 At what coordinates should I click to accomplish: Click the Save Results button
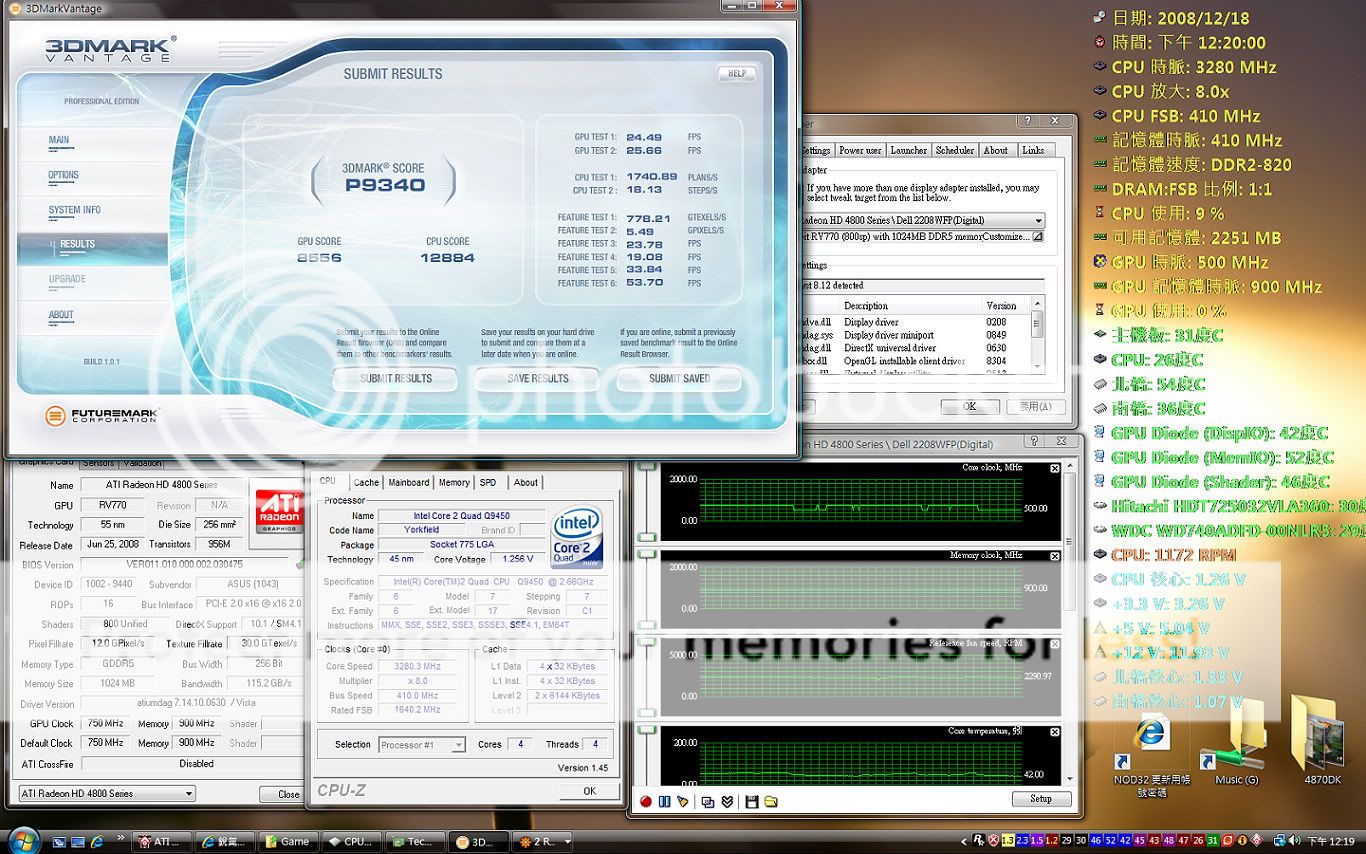click(x=537, y=378)
